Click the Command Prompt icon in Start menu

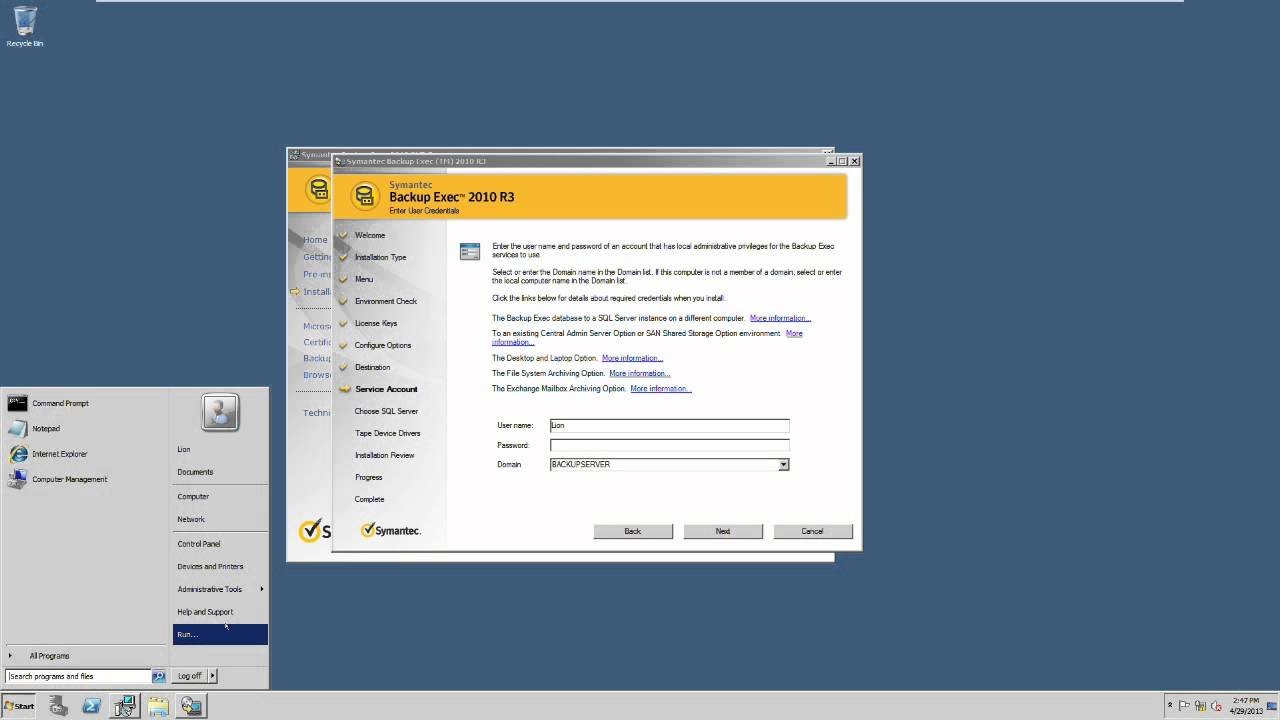click(17, 403)
